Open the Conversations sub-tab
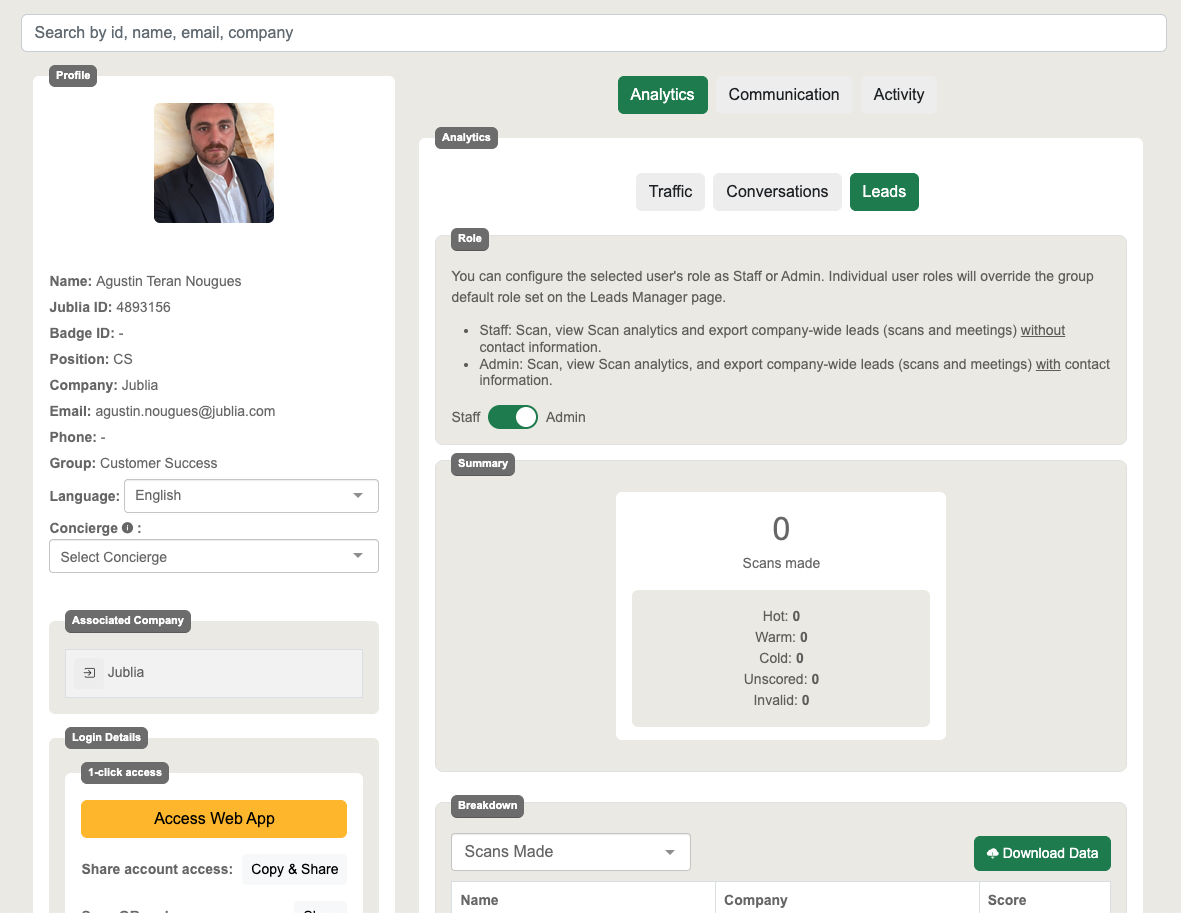1181x913 pixels. tap(777, 192)
